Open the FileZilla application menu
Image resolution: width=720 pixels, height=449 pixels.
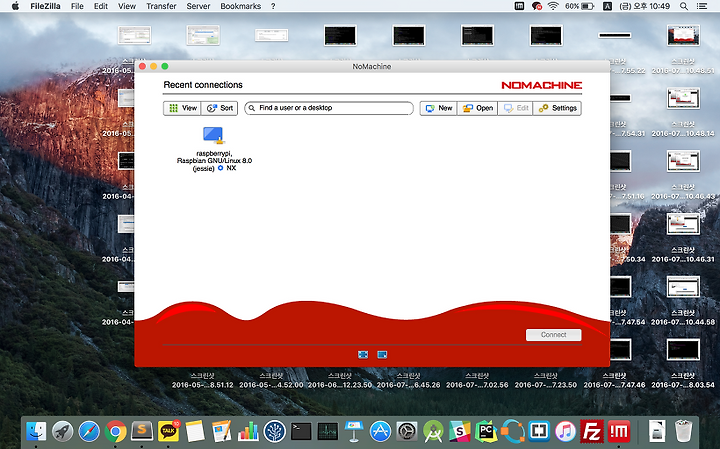point(45,6)
